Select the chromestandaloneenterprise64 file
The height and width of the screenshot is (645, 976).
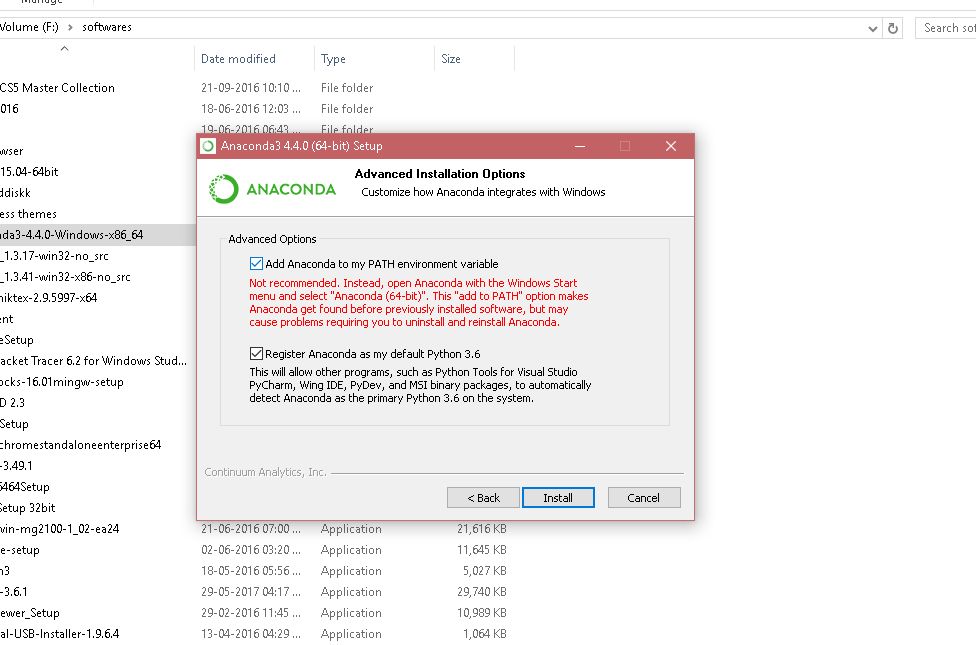tap(81, 445)
